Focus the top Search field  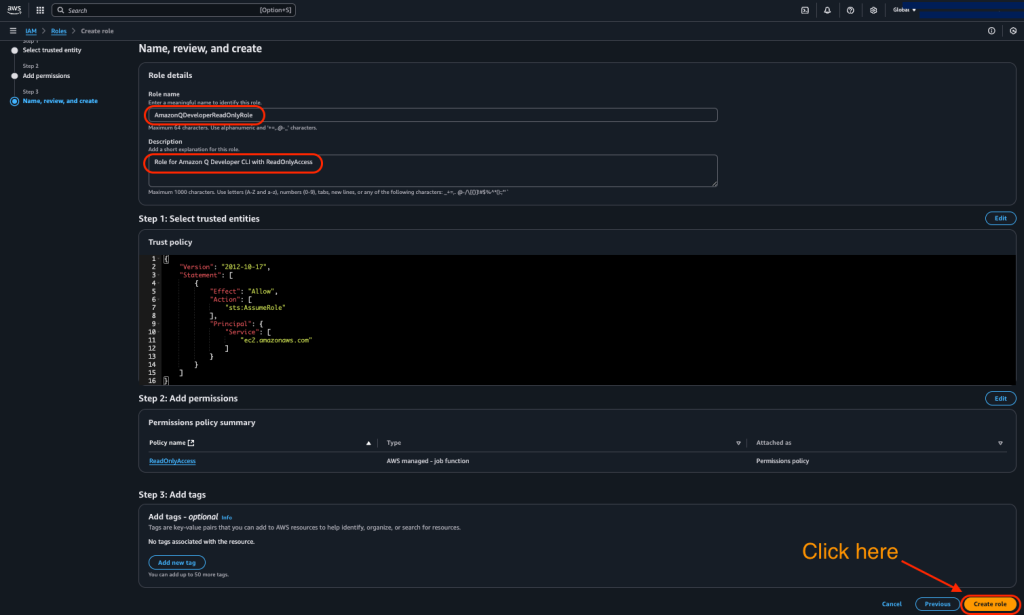[173, 10]
